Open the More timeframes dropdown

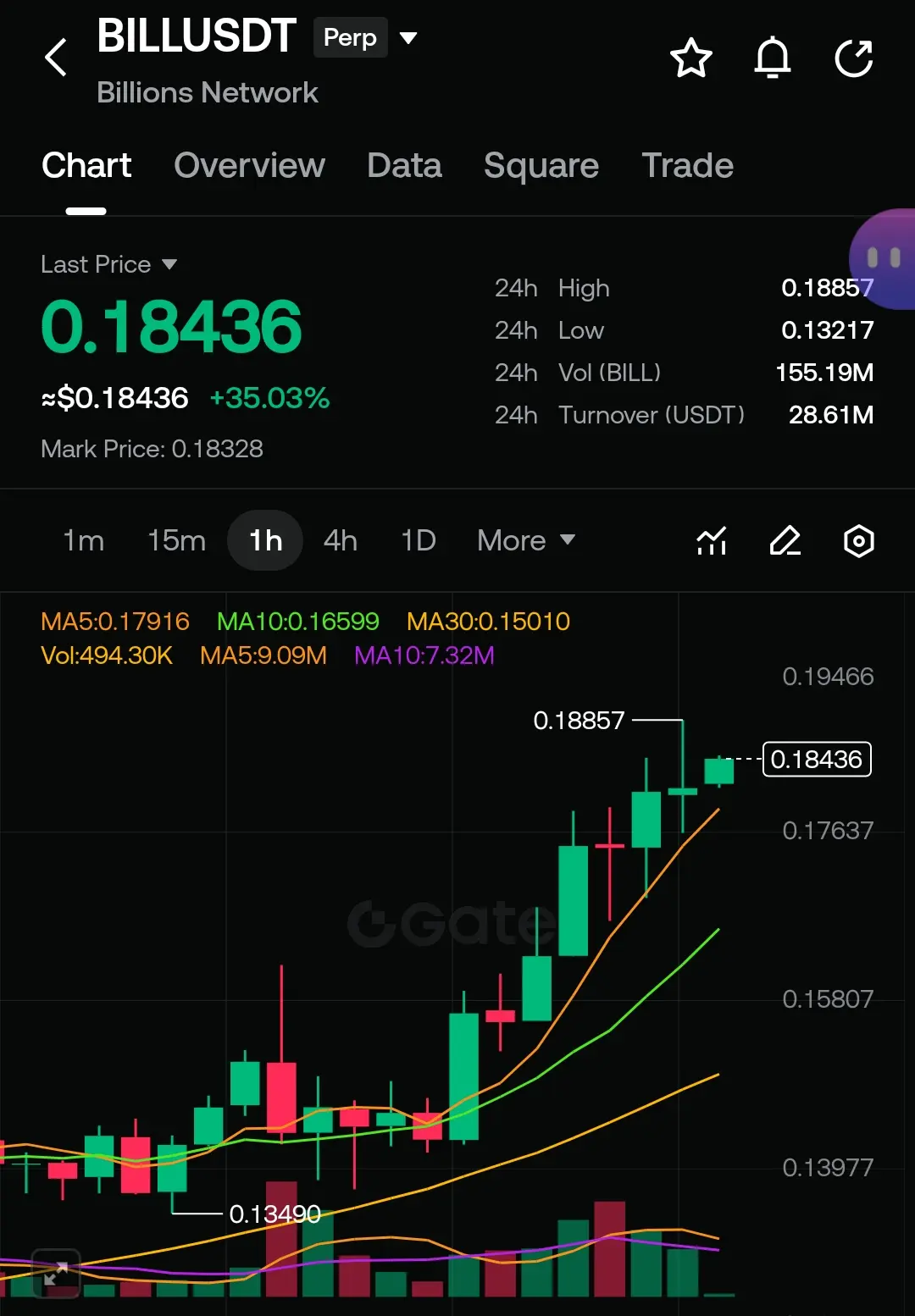click(x=526, y=540)
